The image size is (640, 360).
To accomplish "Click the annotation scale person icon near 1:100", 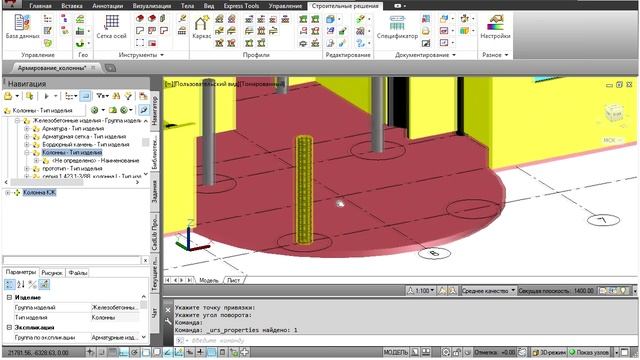I will 410,291.
